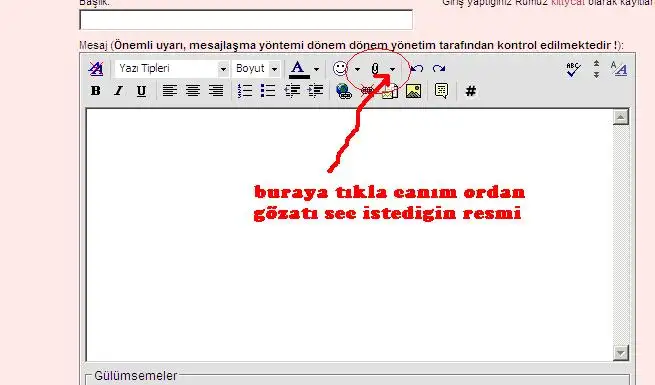655x385 pixels.
Task: Open the attachment dropdown arrow
Action: pos(392,69)
